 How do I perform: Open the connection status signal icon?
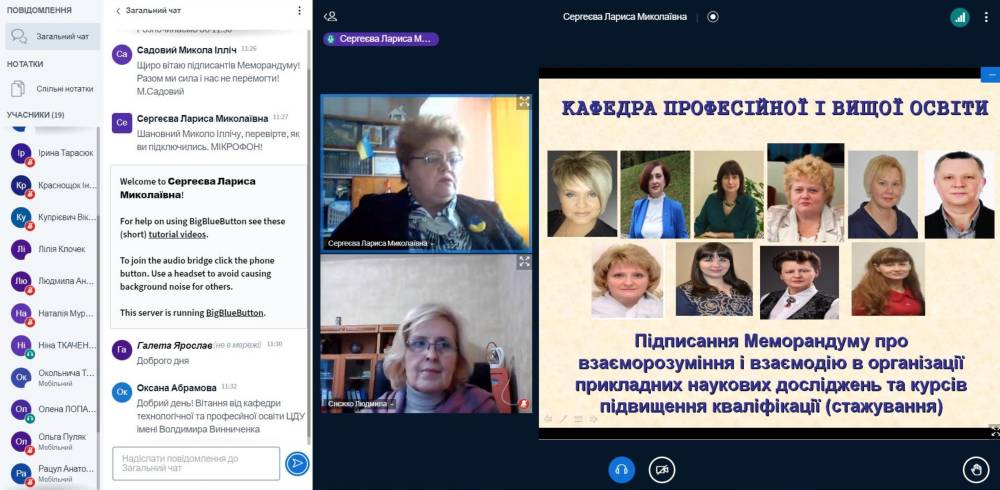(960, 17)
